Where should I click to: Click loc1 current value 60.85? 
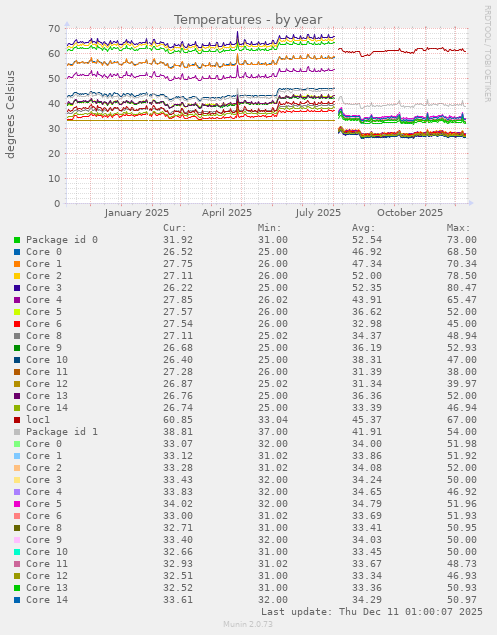[x=178, y=420]
